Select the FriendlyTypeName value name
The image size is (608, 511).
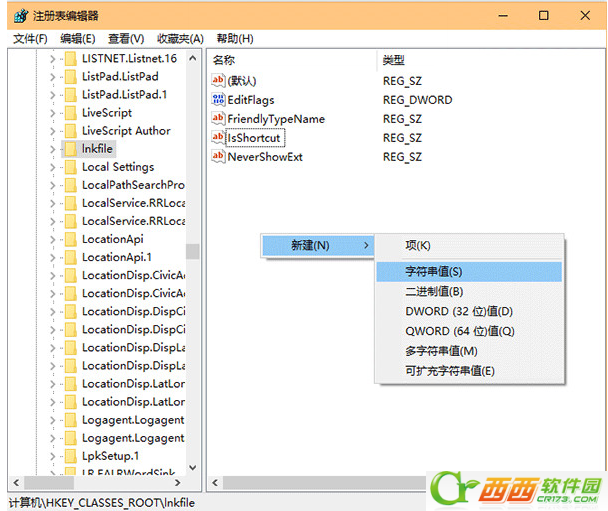coord(276,119)
